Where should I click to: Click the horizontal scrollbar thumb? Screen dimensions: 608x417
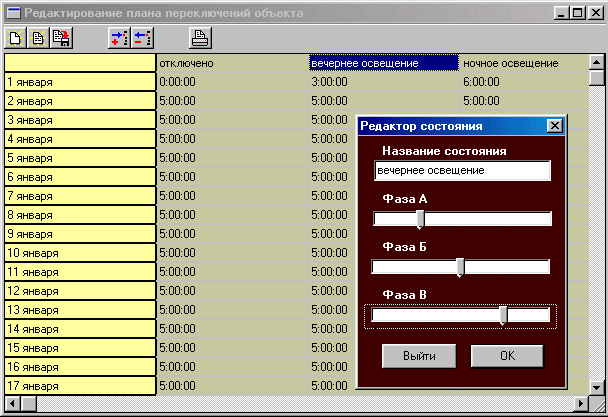[x=28, y=403]
